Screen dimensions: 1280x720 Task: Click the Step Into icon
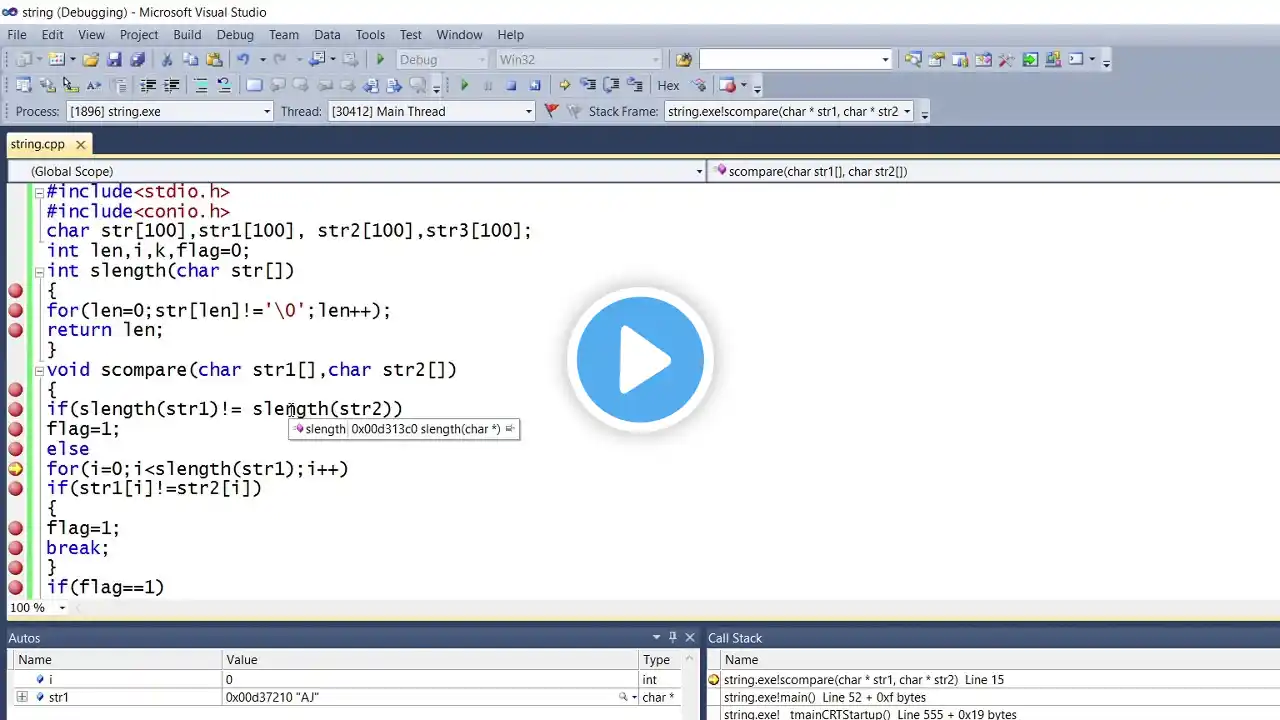[x=588, y=86]
